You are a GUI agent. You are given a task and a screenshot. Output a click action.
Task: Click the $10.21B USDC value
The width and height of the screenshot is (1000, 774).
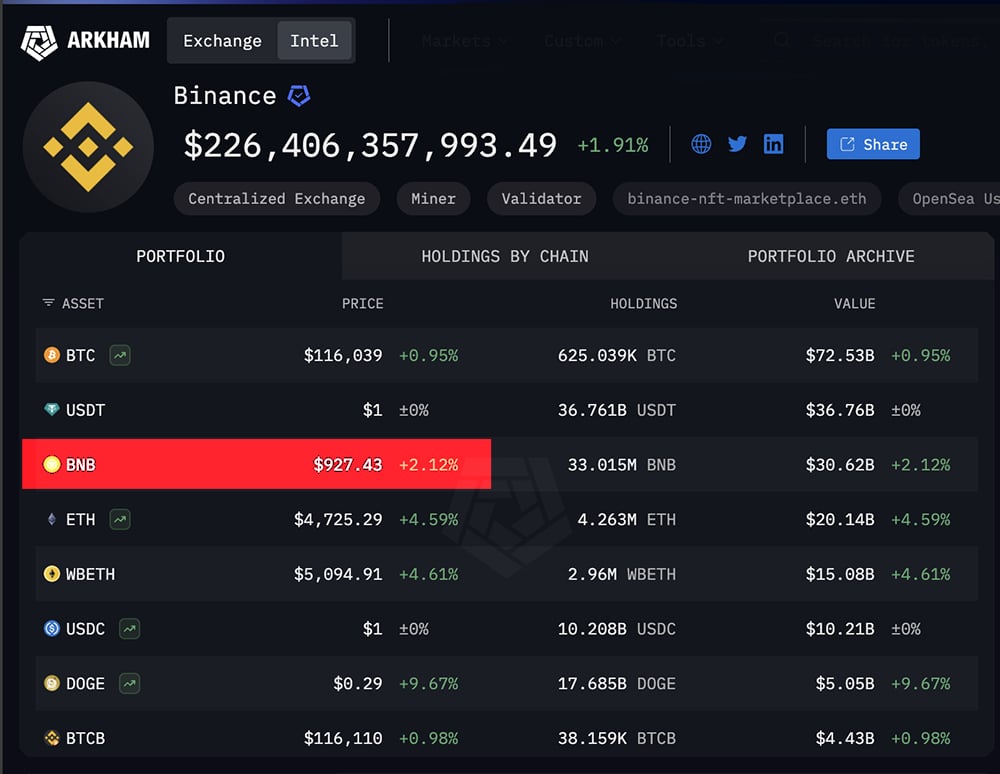[840, 629]
